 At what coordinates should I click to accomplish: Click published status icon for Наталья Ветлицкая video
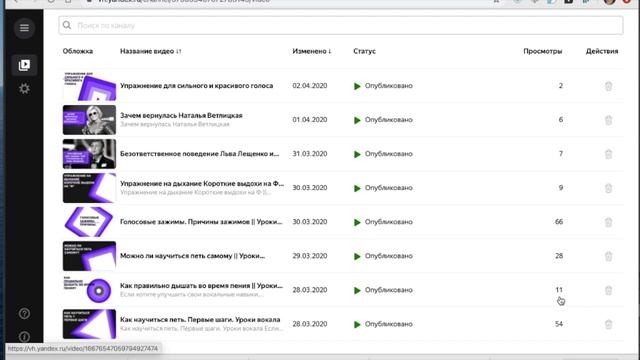(357, 120)
